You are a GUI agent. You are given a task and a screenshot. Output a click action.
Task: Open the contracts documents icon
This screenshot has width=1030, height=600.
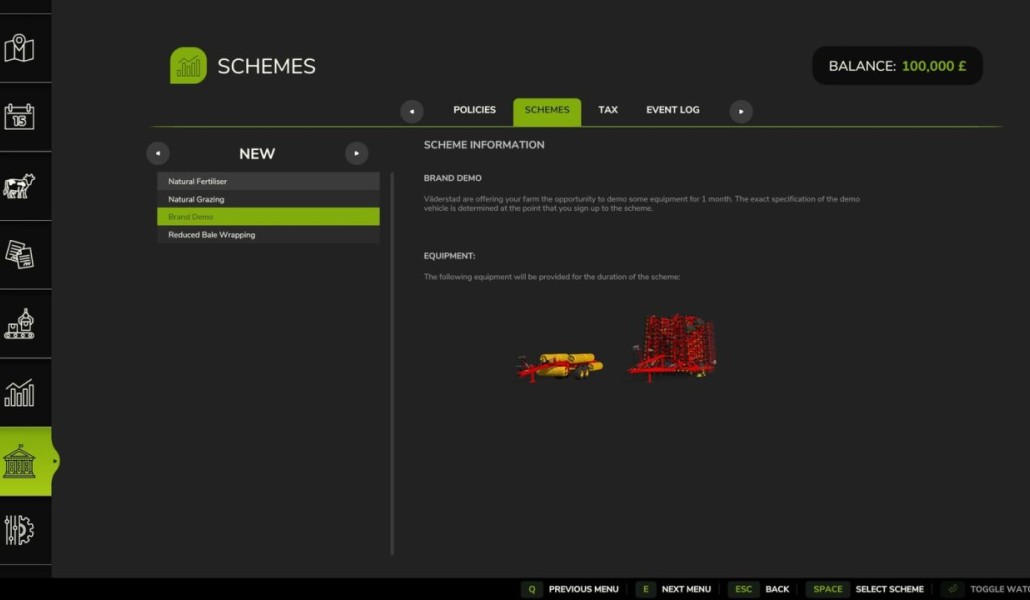(x=19, y=255)
